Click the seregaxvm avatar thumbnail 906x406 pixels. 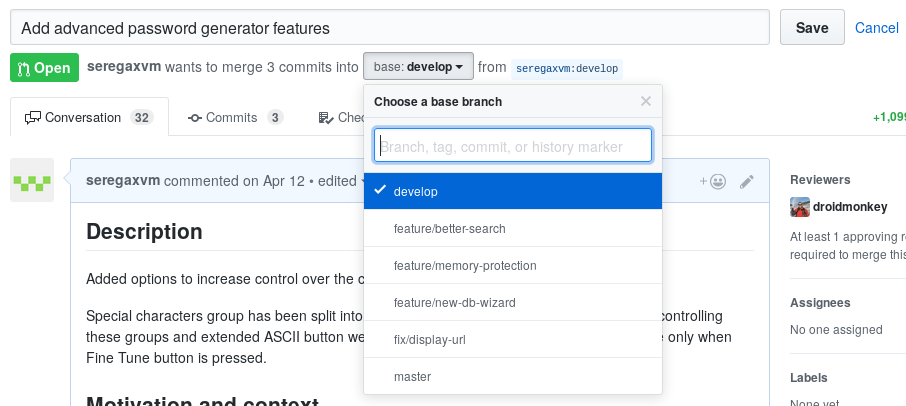(32, 181)
